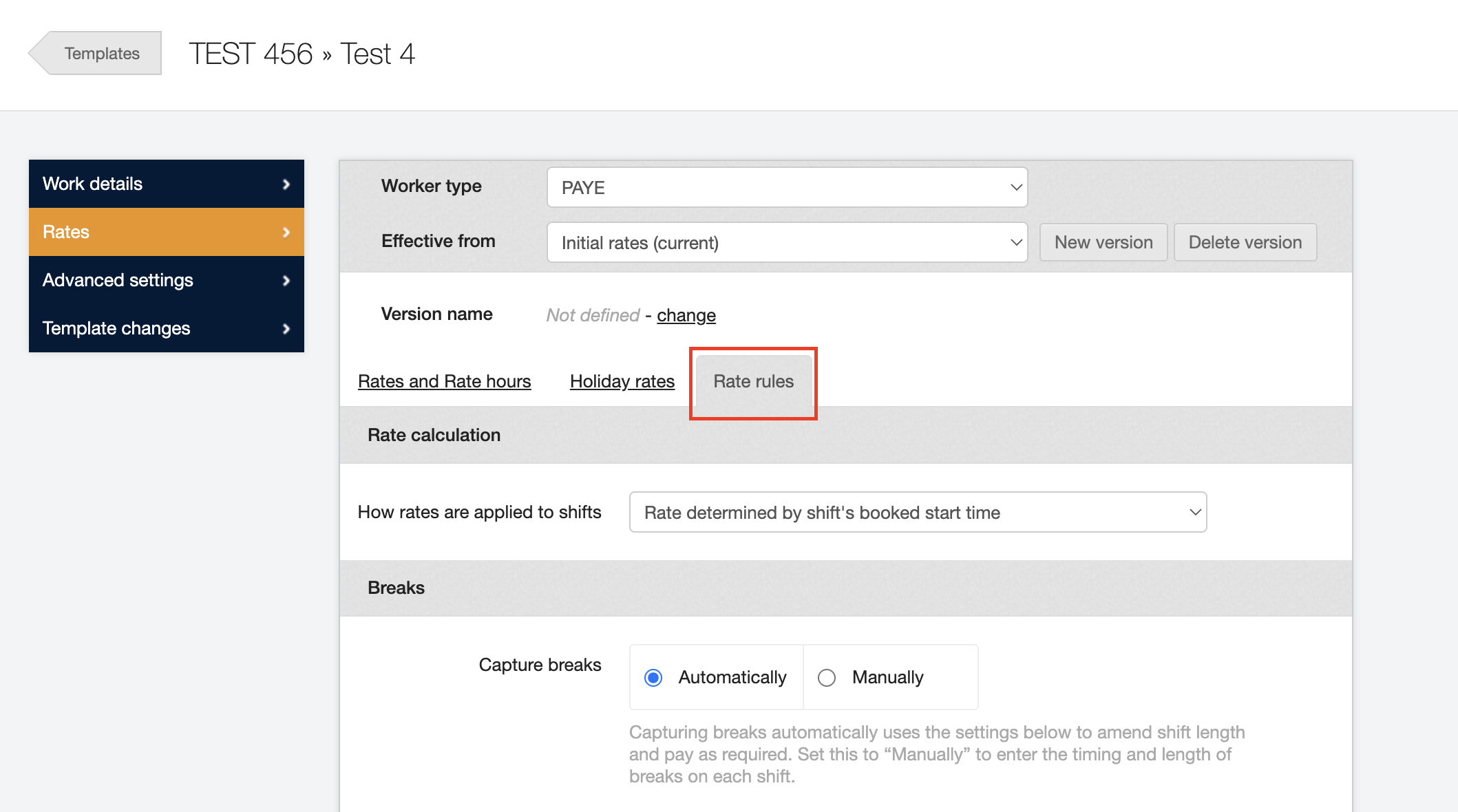Open the Rate rules tab
This screenshot has width=1458, height=812.
coord(753,381)
